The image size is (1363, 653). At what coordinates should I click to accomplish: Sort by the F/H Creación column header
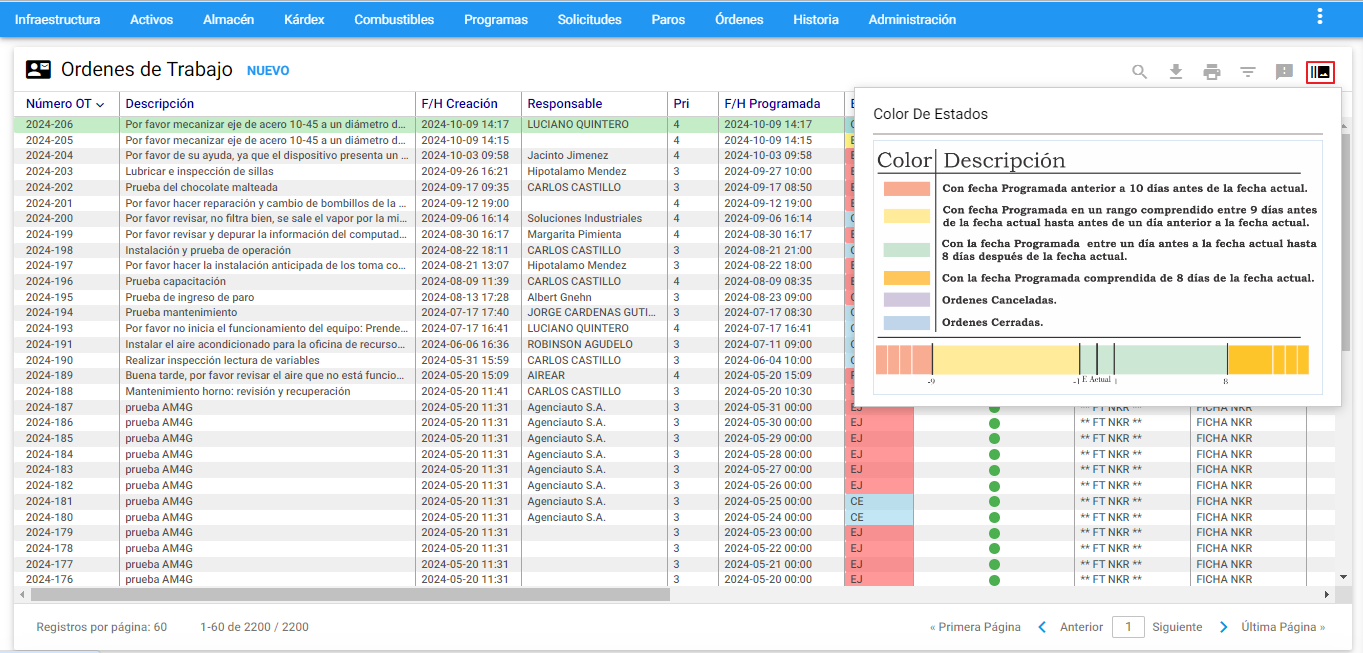click(x=460, y=104)
